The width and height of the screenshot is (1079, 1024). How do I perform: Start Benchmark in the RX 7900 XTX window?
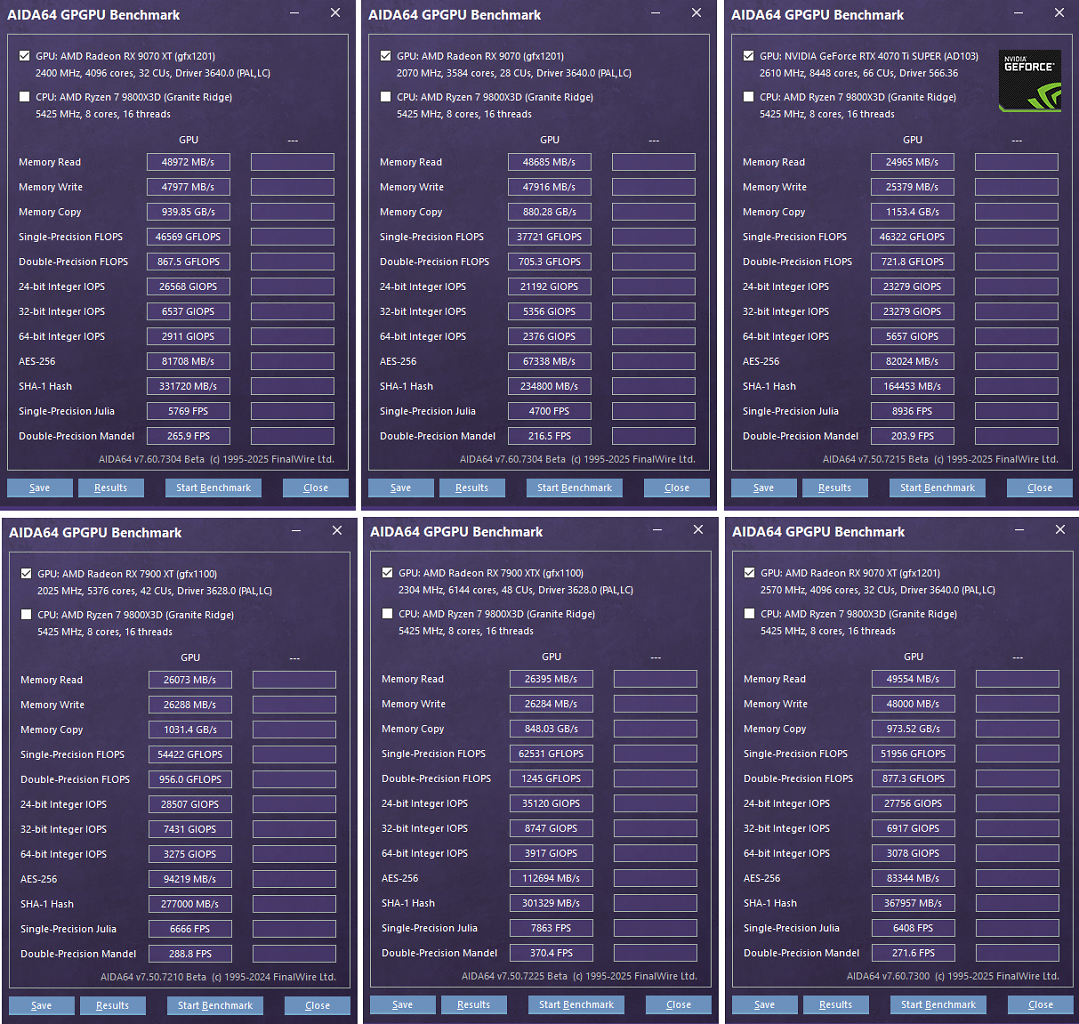point(577,1005)
